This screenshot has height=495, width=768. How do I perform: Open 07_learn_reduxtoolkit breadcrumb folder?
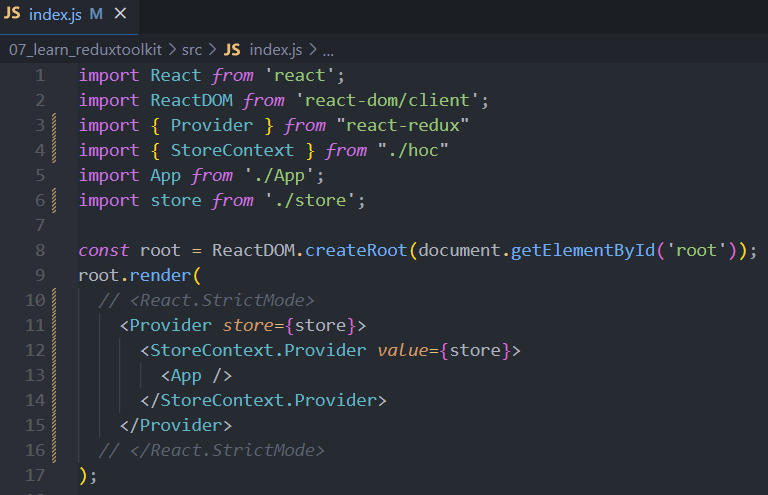[x=85, y=49]
